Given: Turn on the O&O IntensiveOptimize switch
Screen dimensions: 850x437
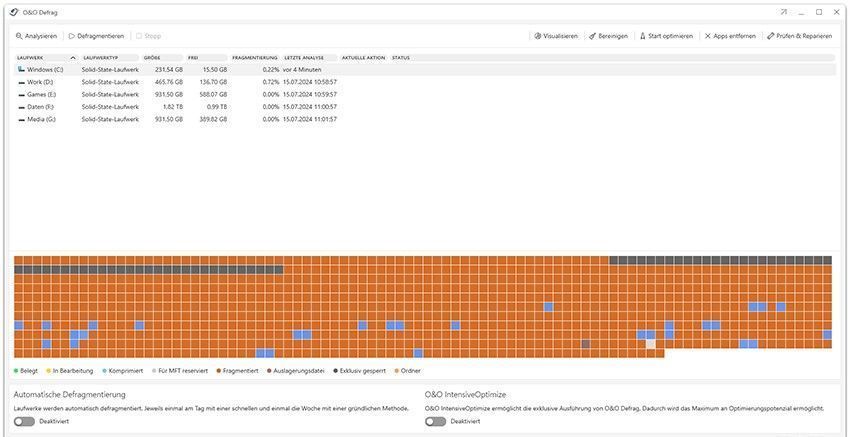Looking at the screenshot, I should 435,421.
